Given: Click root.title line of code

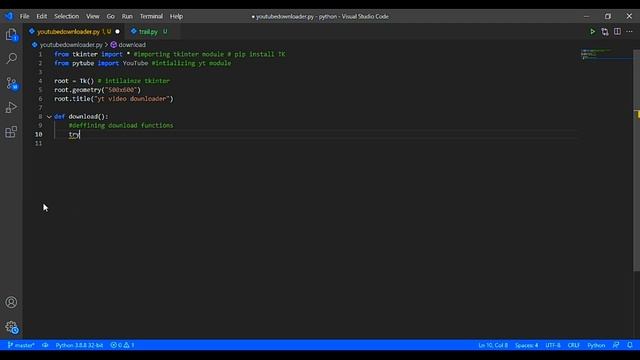Looking at the screenshot, I should 114,99.
